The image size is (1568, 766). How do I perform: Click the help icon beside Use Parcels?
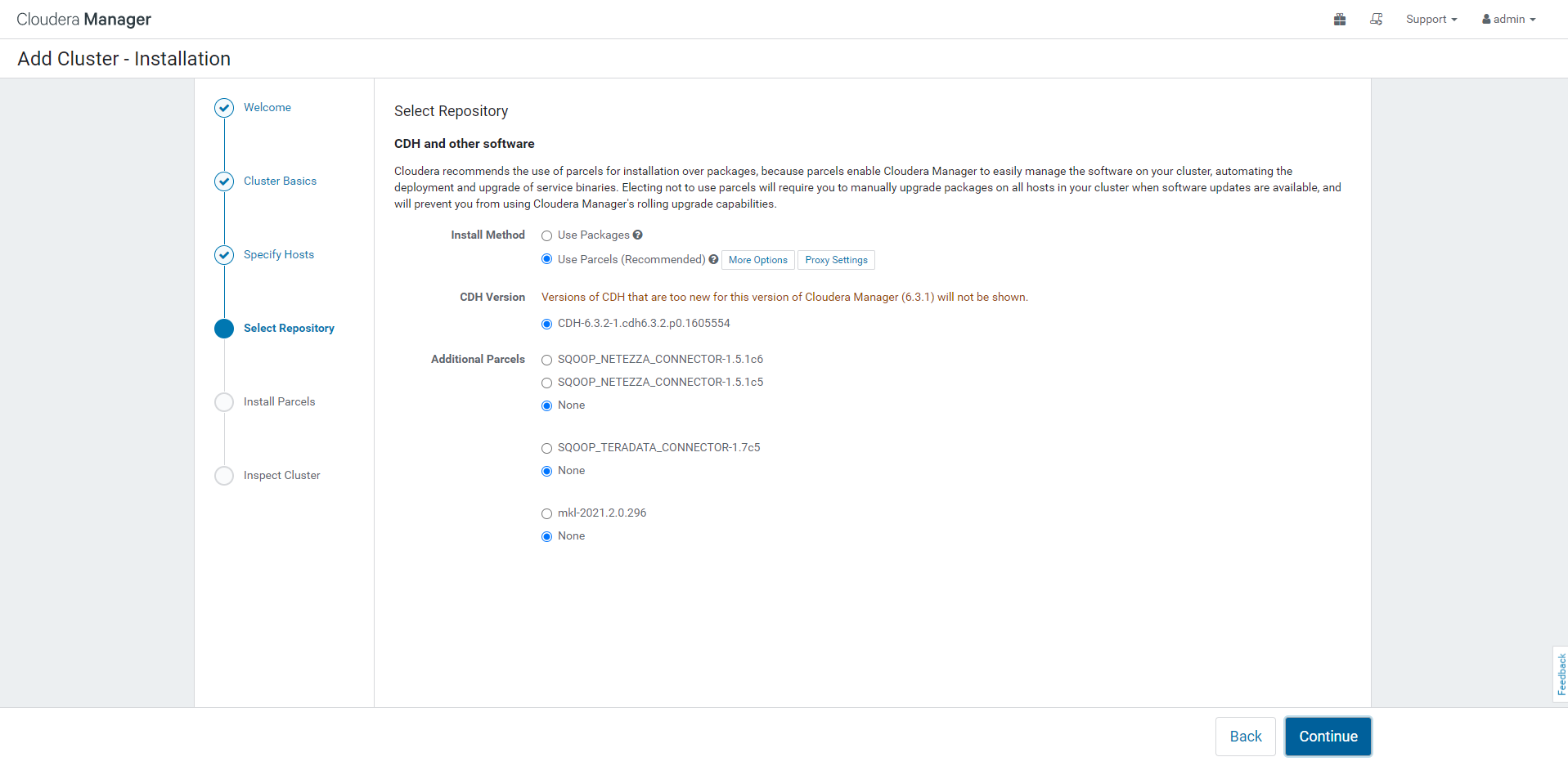coord(713,260)
